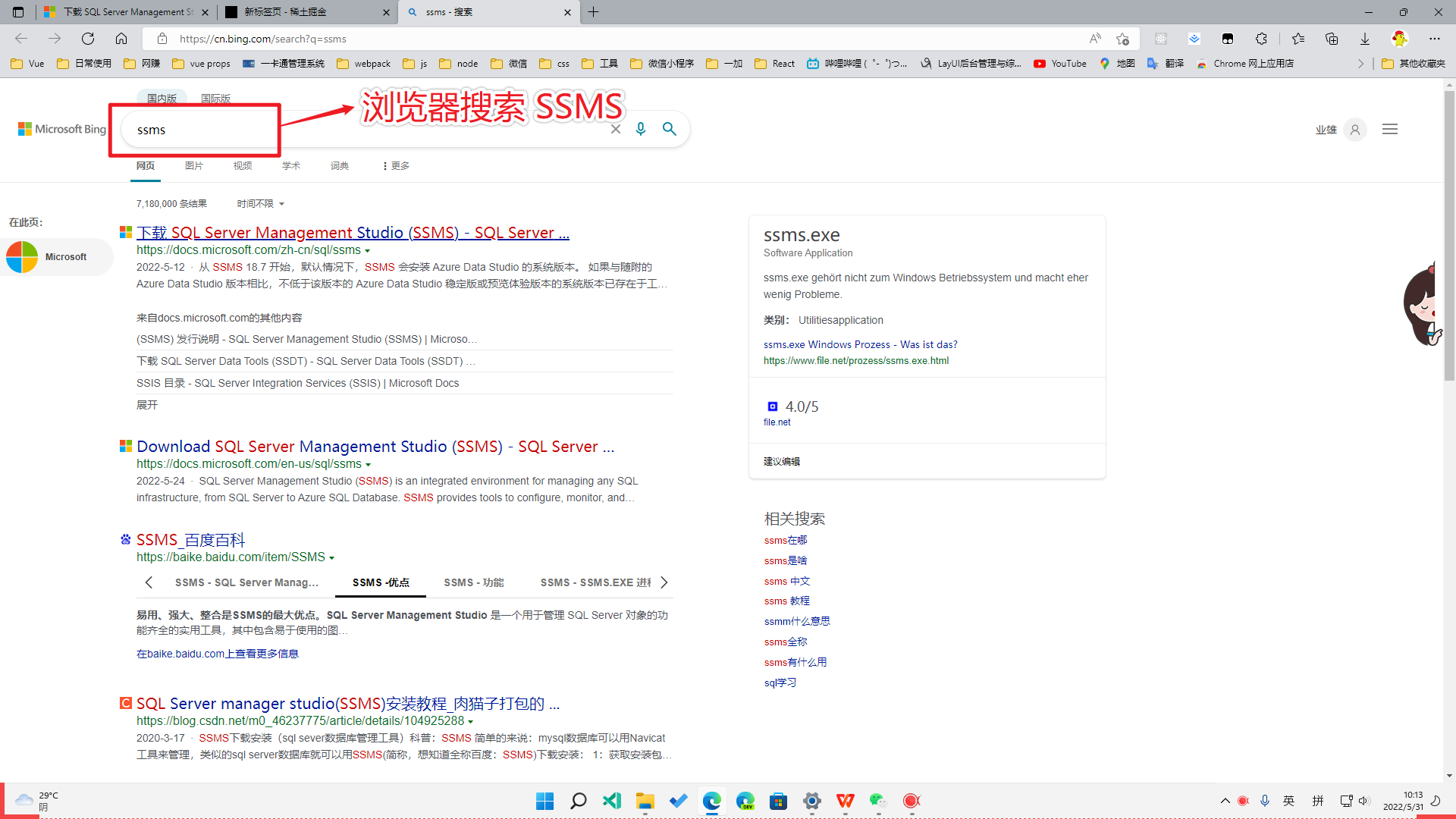
Task: Open the tab actions menu icon
Action: click(x=18, y=12)
